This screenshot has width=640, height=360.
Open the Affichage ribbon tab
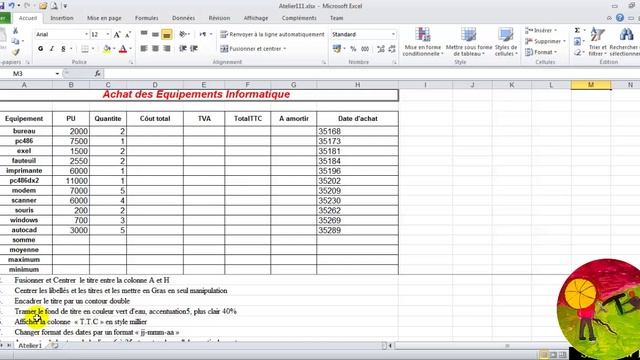tap(256, 18)
